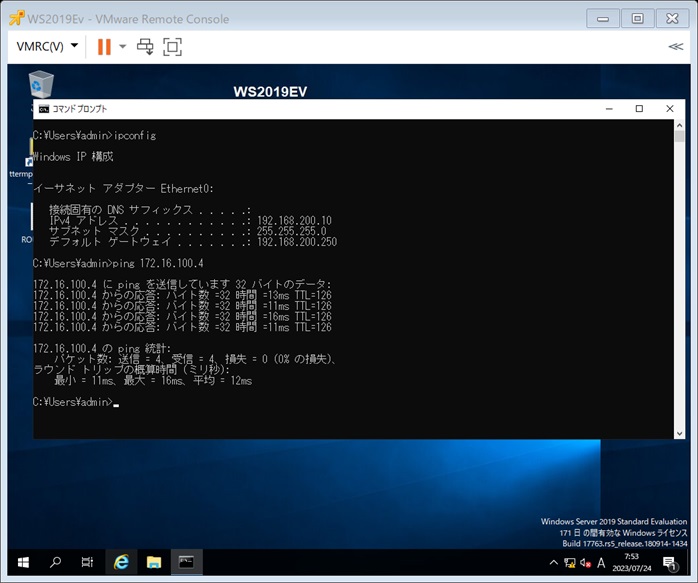Image resolution: width=698 pixels, height=583 pixels.
Task: Select Command Prompt taskbar button
Action: click(x=186, y=562)
